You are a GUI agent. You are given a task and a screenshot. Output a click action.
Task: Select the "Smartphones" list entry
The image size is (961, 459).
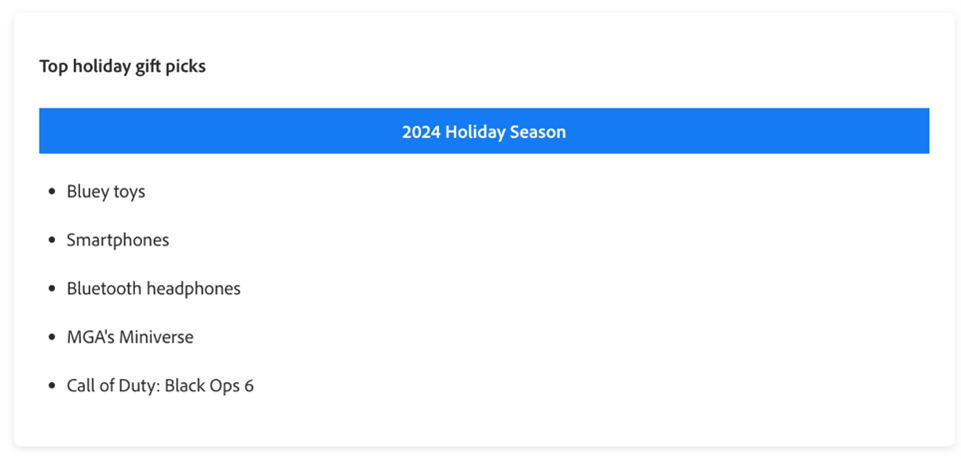tap(118, 240)
